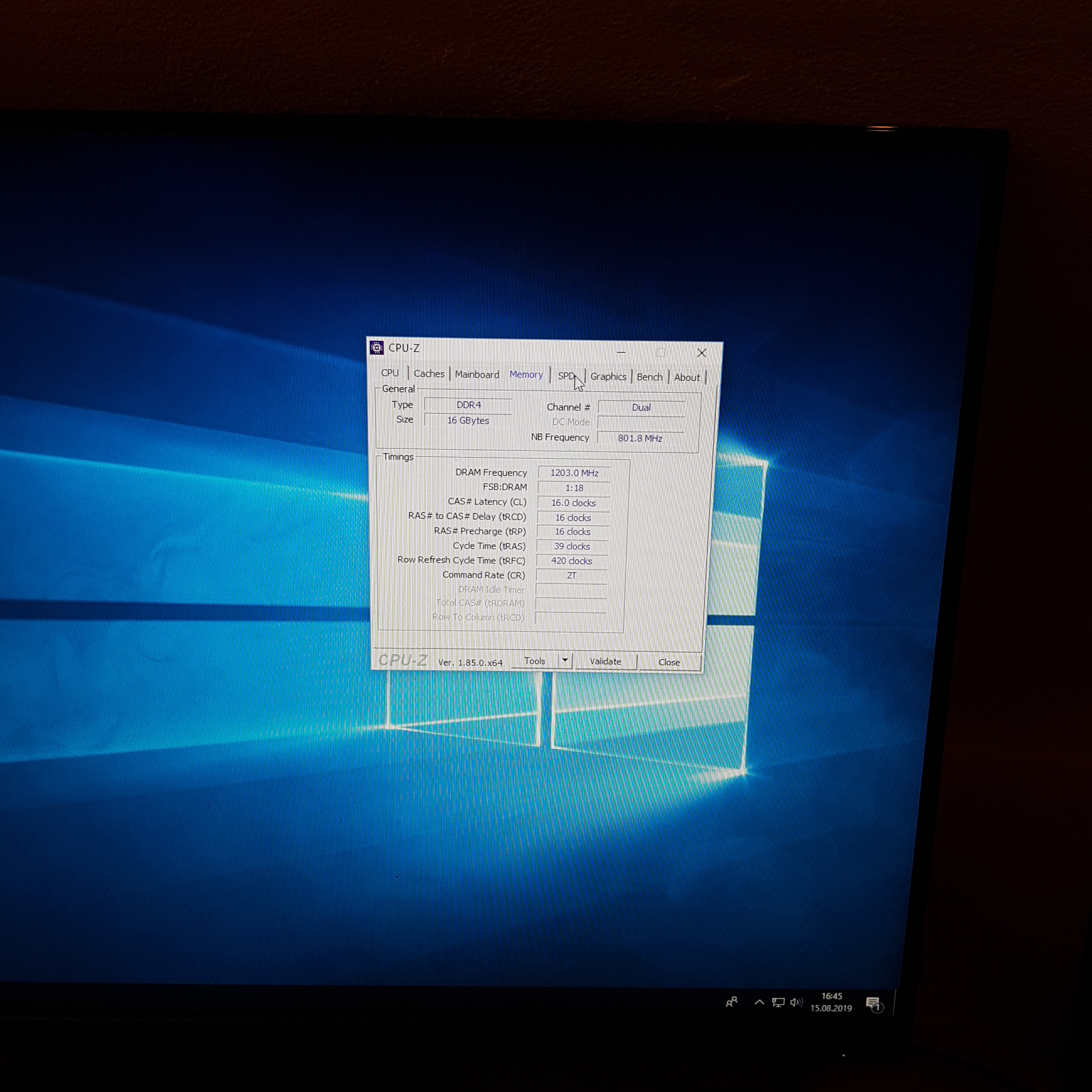Screen dimensions: 1092x1092
Task: Open the network icon in system tray
Action: (x=779, y=1003)
